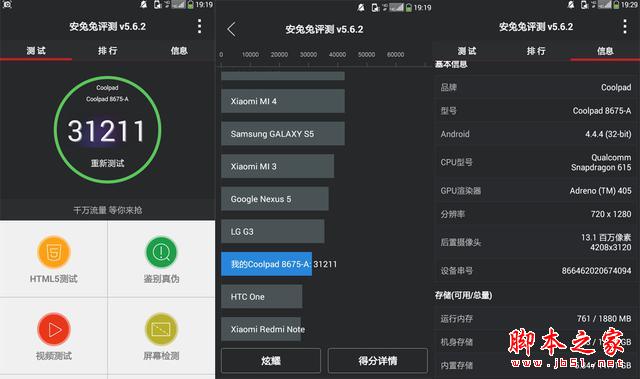Launch the HTML5测试 orange icon

(x=54, y=252)
